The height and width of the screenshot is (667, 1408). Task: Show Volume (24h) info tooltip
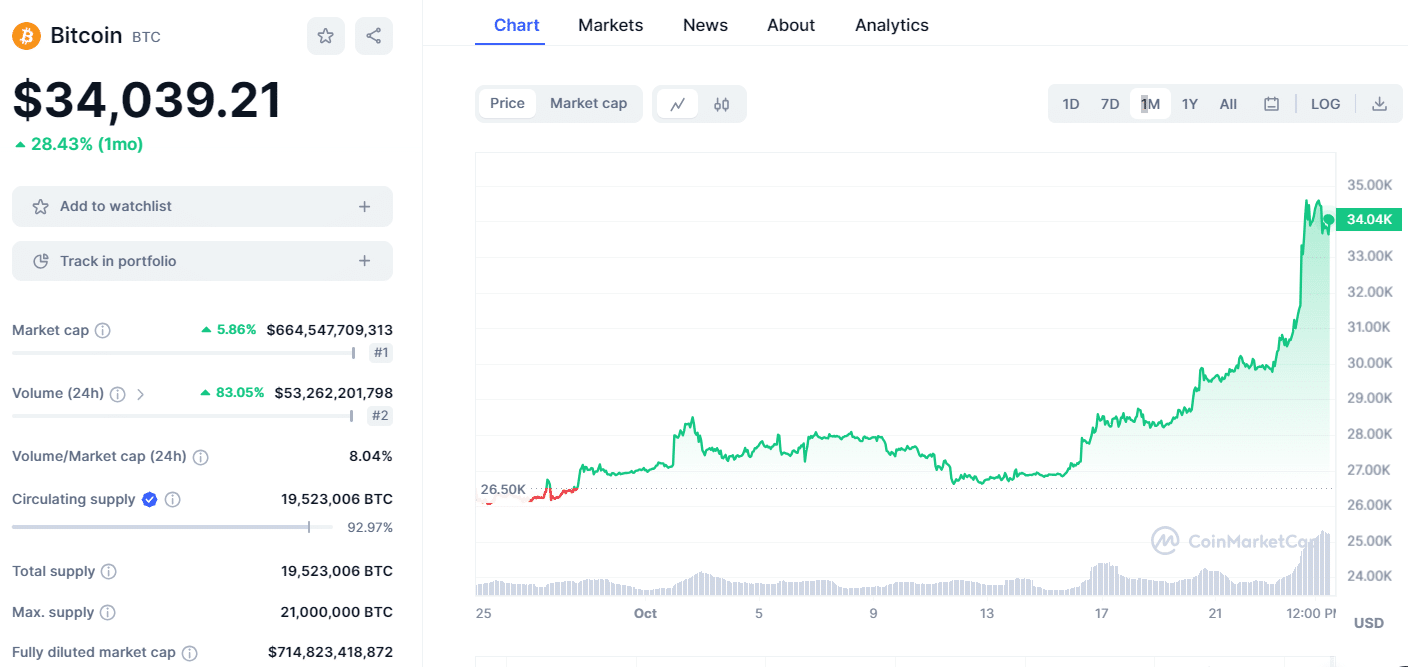(117, 394)
